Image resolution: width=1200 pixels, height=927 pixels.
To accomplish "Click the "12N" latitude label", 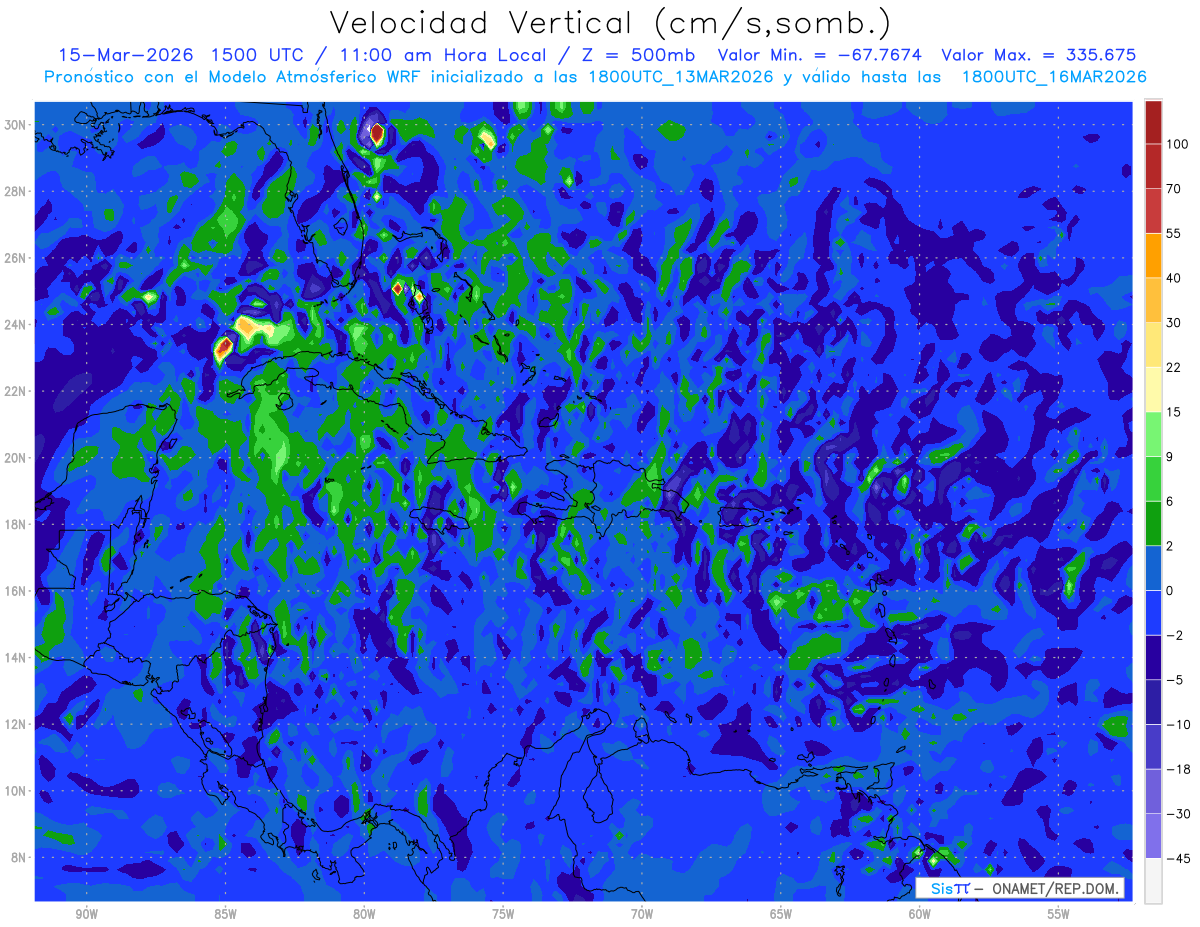I will [17, 724].
